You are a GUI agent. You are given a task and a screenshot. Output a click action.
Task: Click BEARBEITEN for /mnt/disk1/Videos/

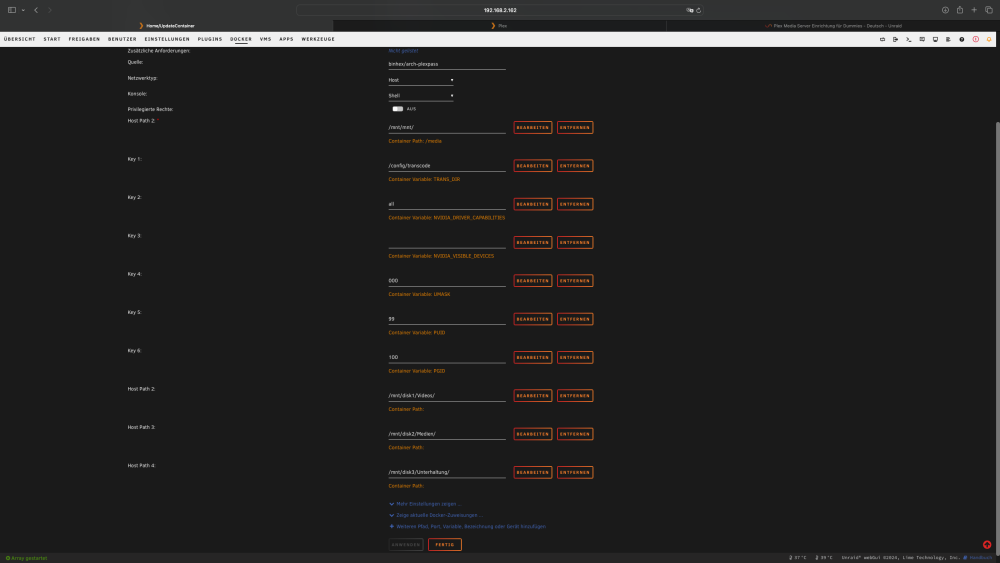coord(533,395)
